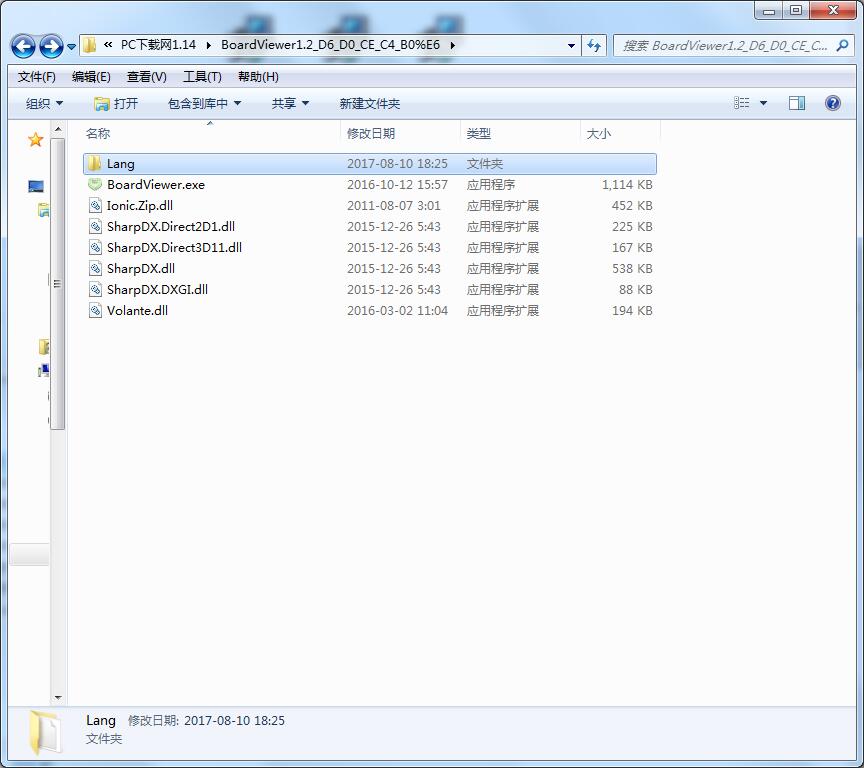Toggle the preview pane icon
This screenshot has width=864, height=768.
pos(797,103)
